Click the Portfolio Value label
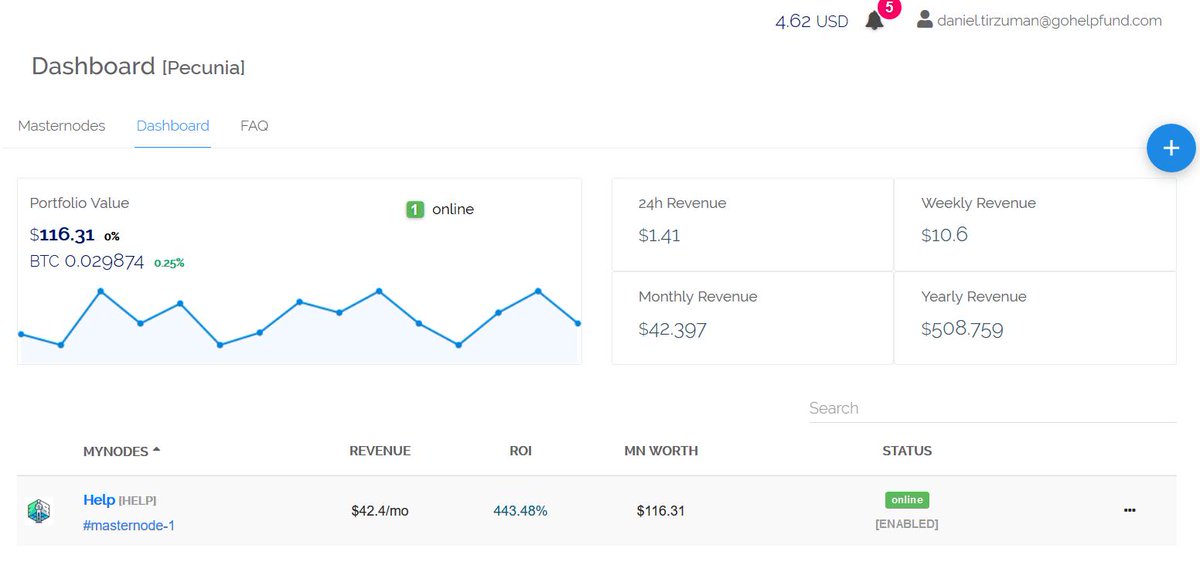 tap(79, 203)
